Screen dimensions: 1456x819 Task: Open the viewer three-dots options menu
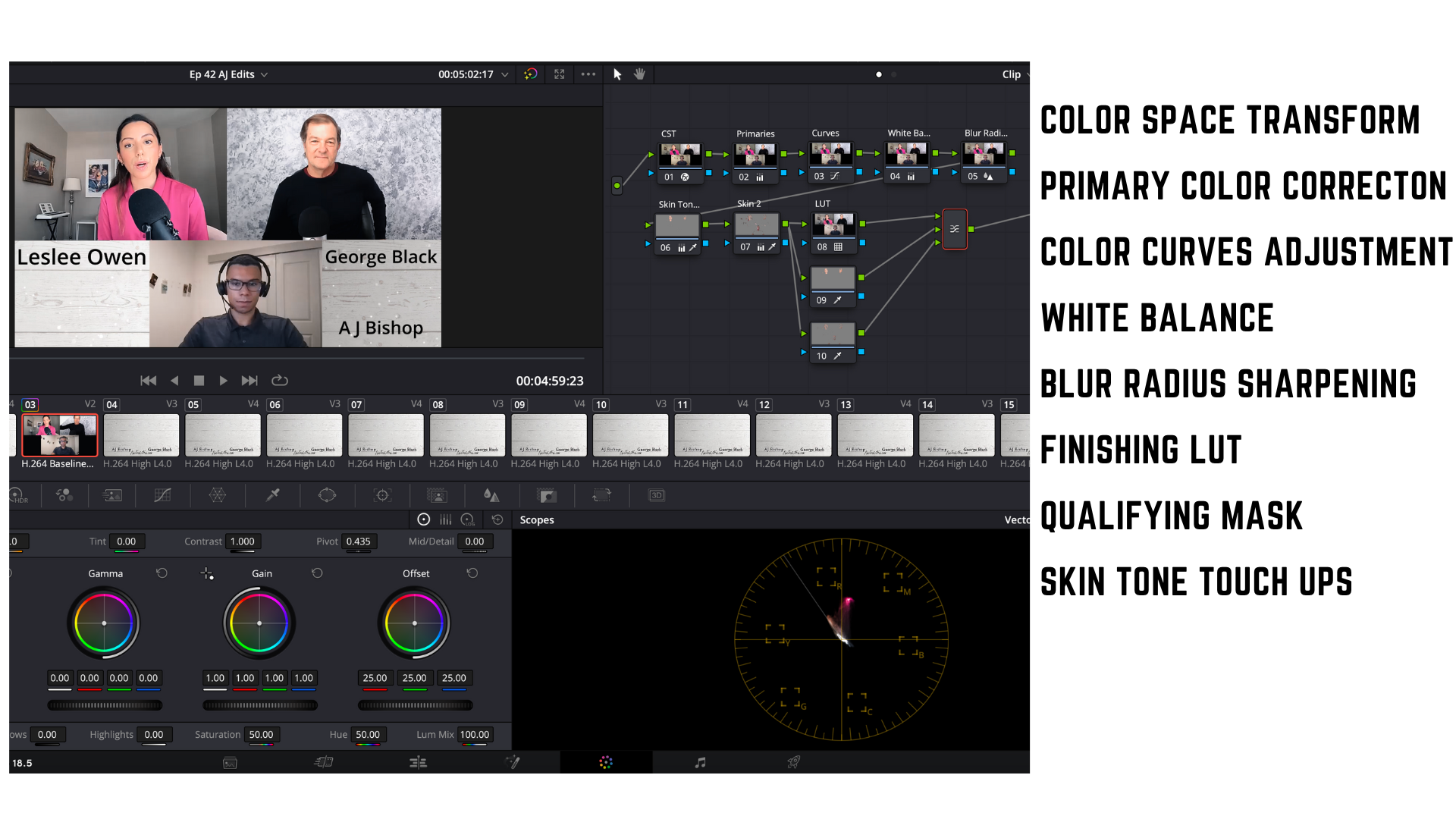588,74
